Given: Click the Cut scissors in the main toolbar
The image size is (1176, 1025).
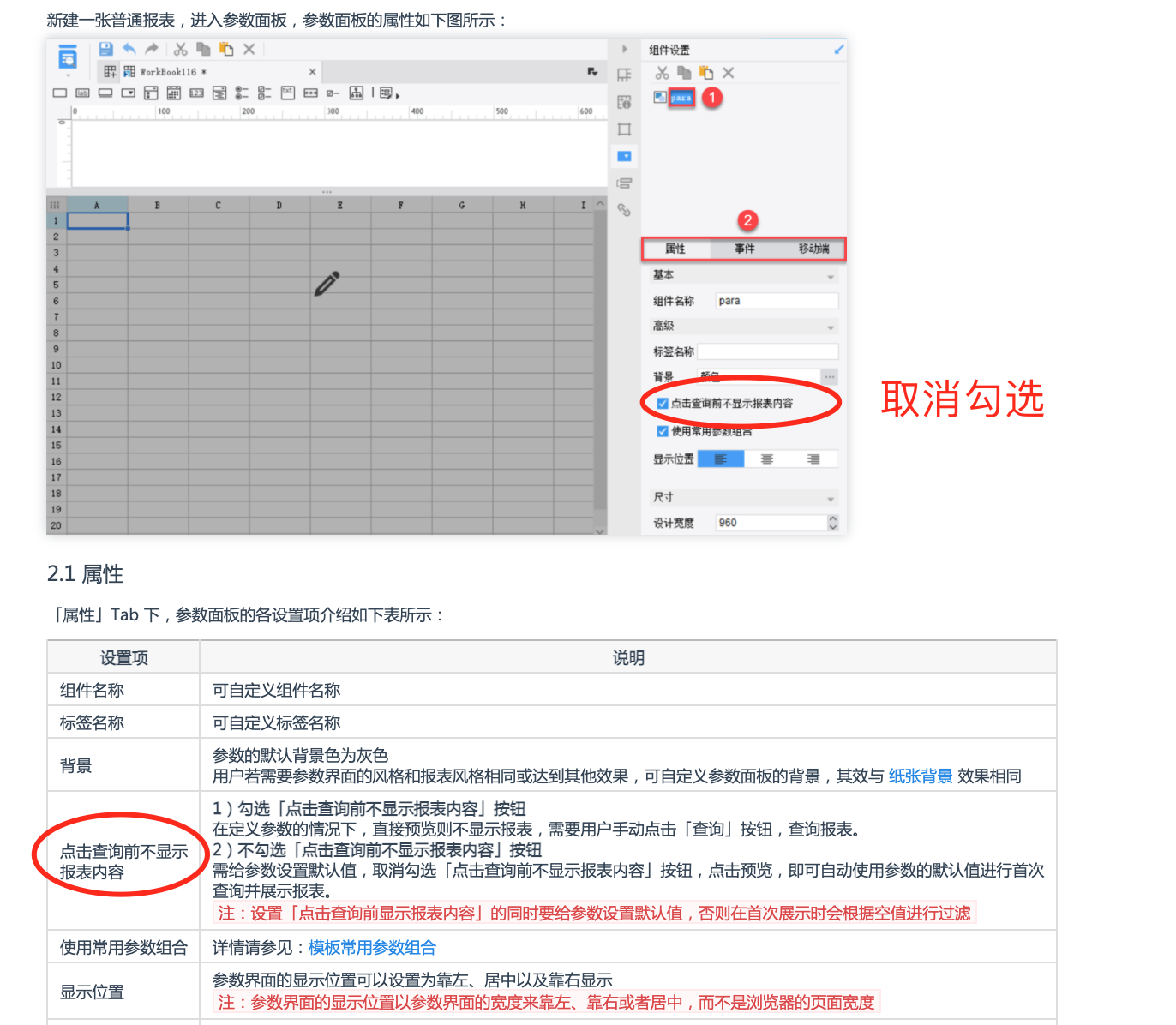Looking at the screenshot, I should click(x=181, y=49).
